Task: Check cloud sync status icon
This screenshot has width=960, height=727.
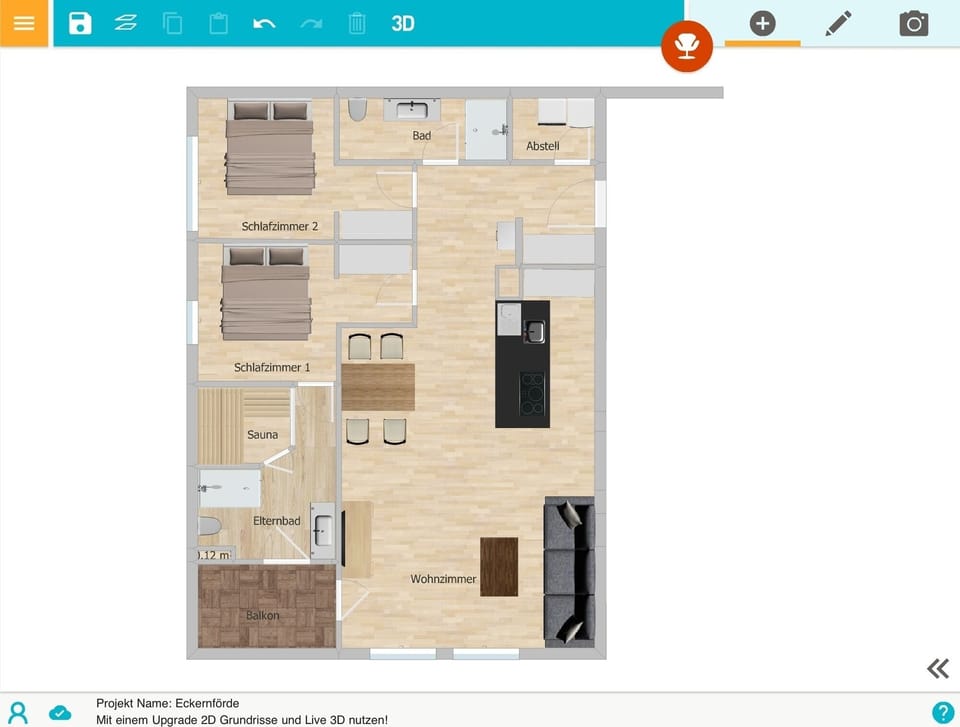Action: (60, 713)
